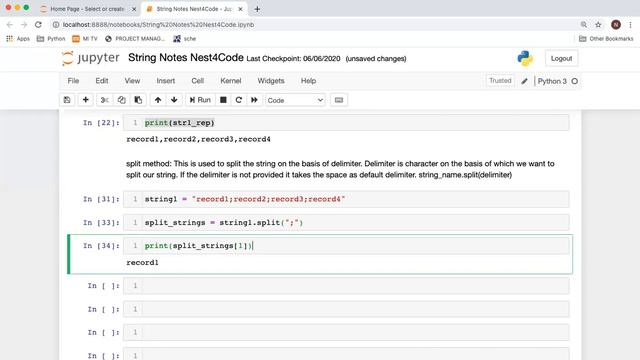Rename notebook title String Notes Nest4Code
640x360 pixels.
click(186, 58)
